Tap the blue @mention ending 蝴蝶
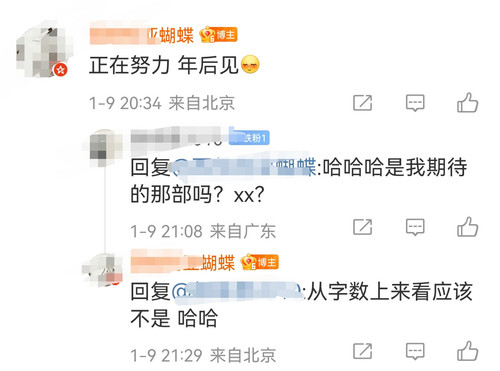This screenshot has width=500, height=371. pyautogui.click(x=244, y=167)
